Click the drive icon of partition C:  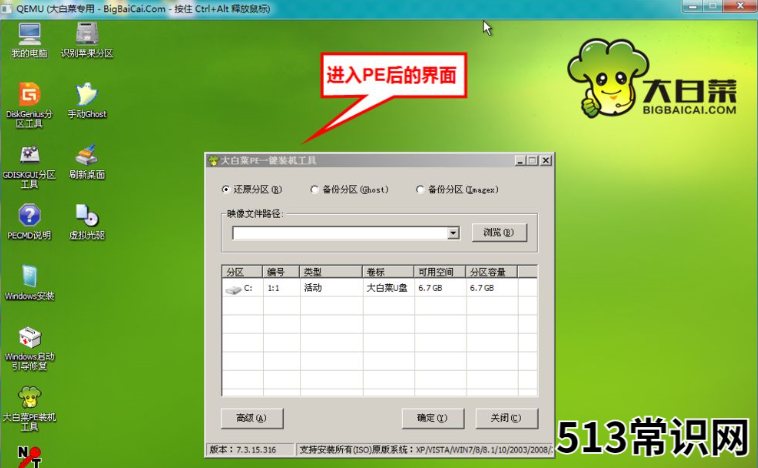[233, 289]
